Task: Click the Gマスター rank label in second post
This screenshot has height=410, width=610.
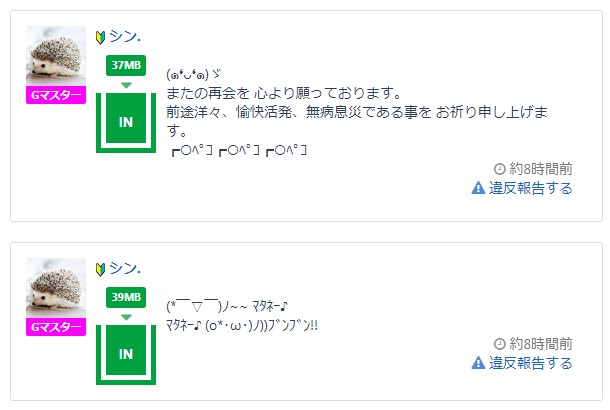Action: point(56,327)
